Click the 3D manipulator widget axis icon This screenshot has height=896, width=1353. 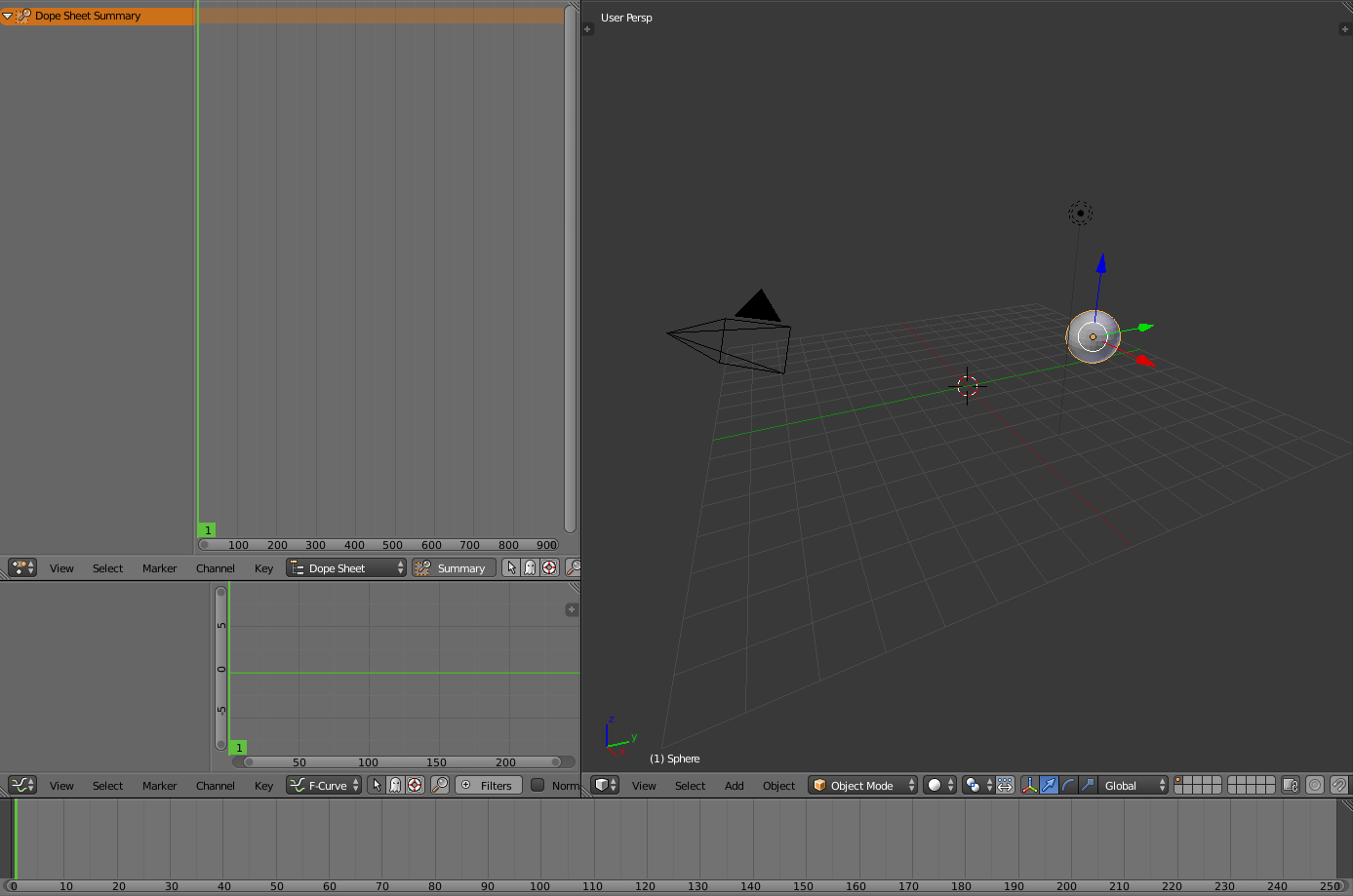(x=1030, y=785)
